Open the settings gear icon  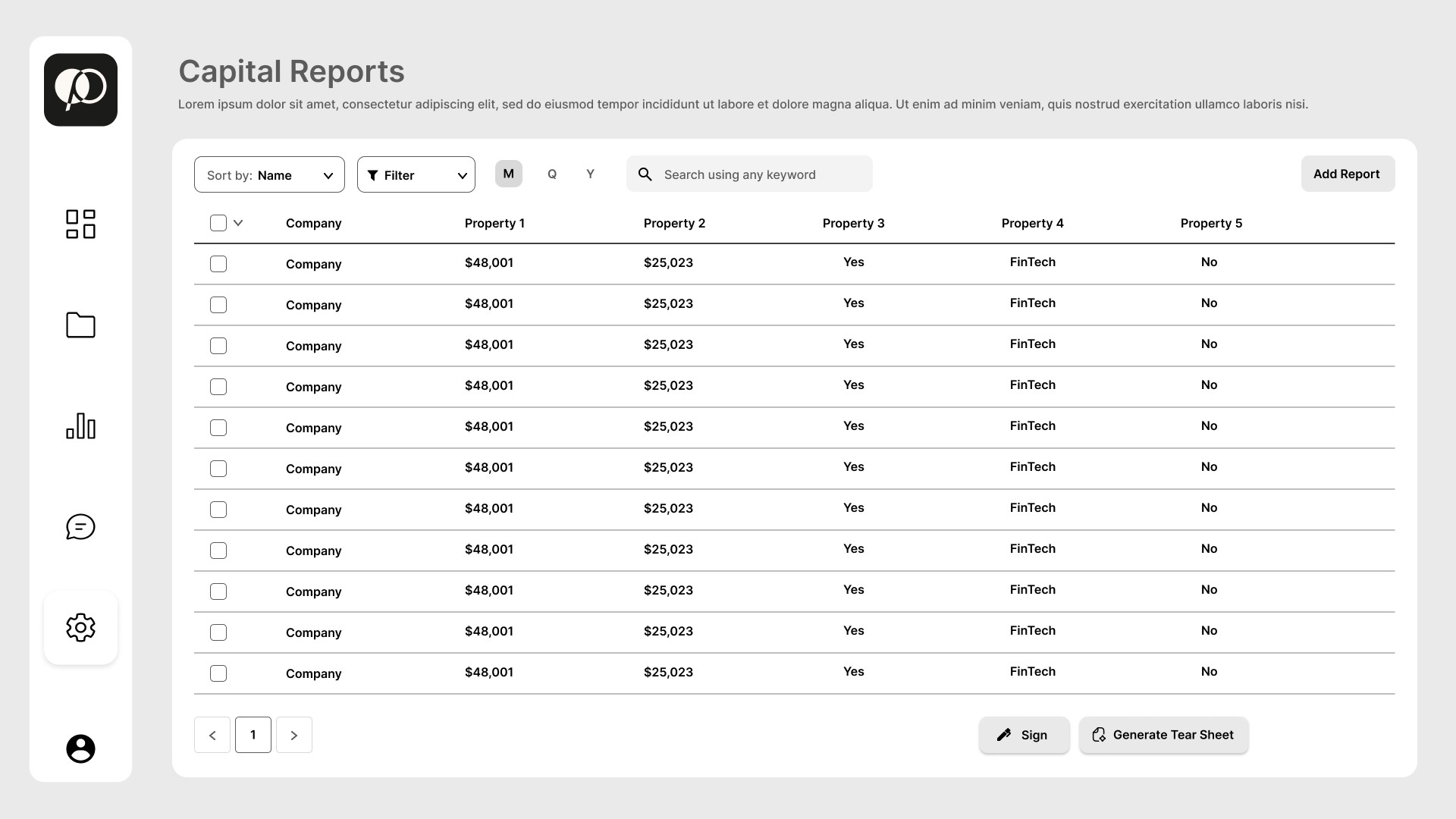point(80,628)
